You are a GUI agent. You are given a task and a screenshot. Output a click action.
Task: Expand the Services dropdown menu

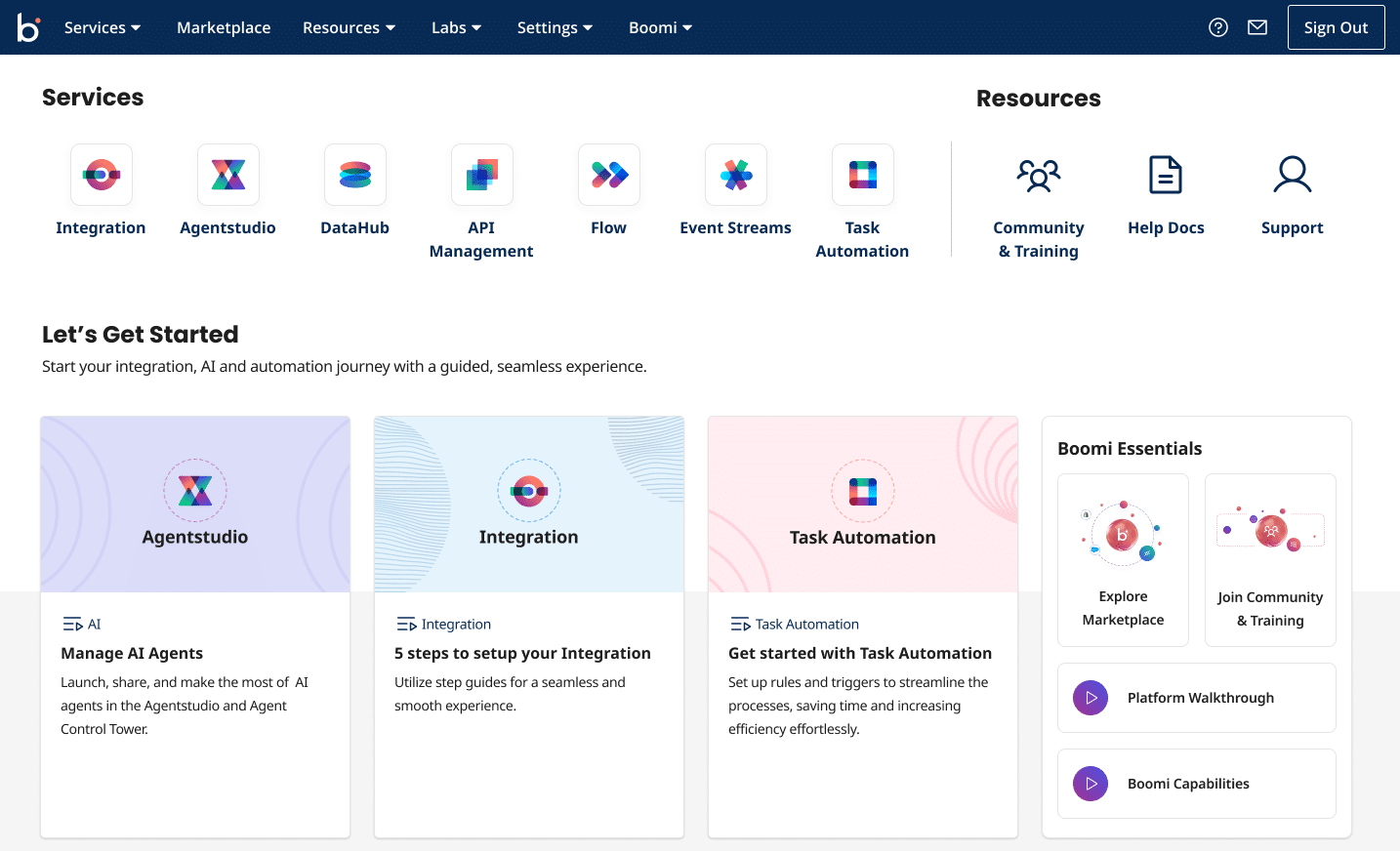[x=103, y=27]
